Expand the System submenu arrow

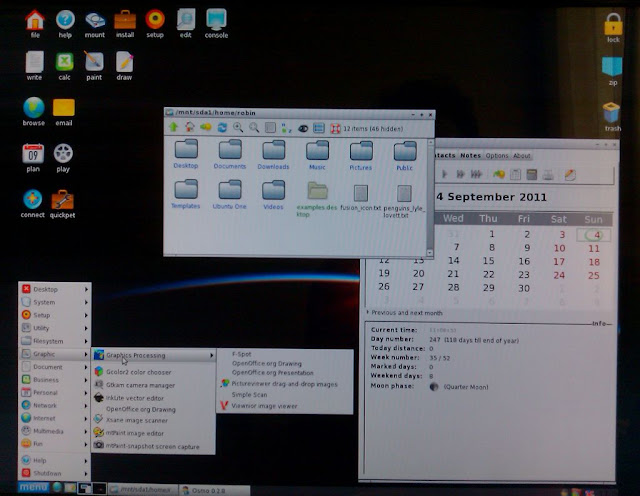click(x=86, y=302)
